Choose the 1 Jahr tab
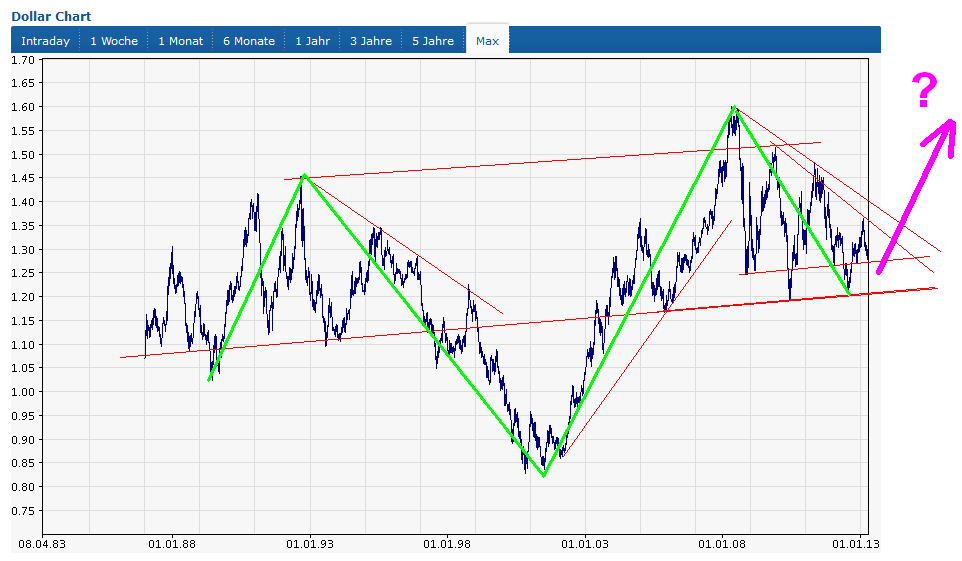The width and height of the screenshot is (962, 561). pos(312,41)
